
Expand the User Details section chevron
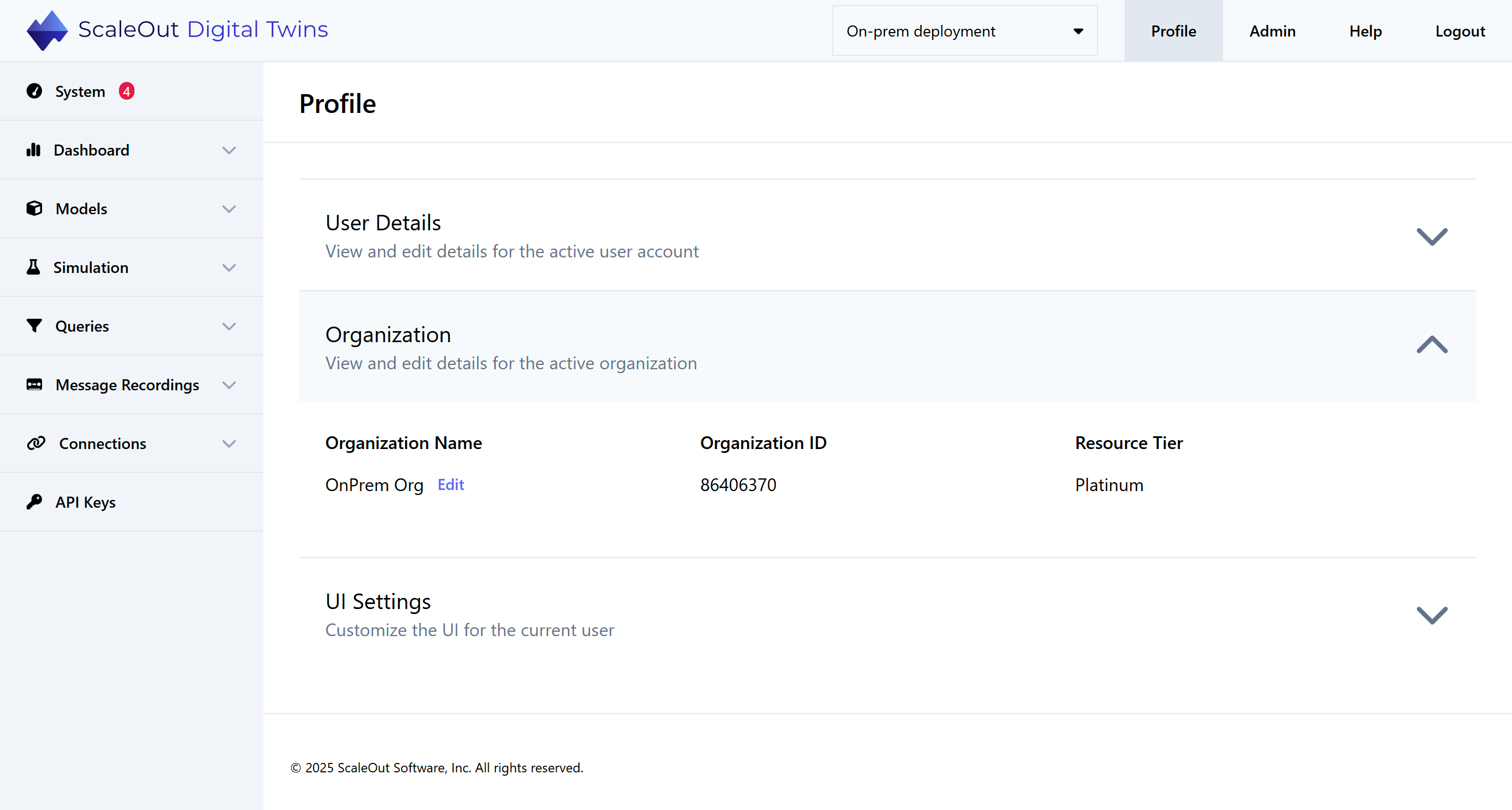point(1432,237)
